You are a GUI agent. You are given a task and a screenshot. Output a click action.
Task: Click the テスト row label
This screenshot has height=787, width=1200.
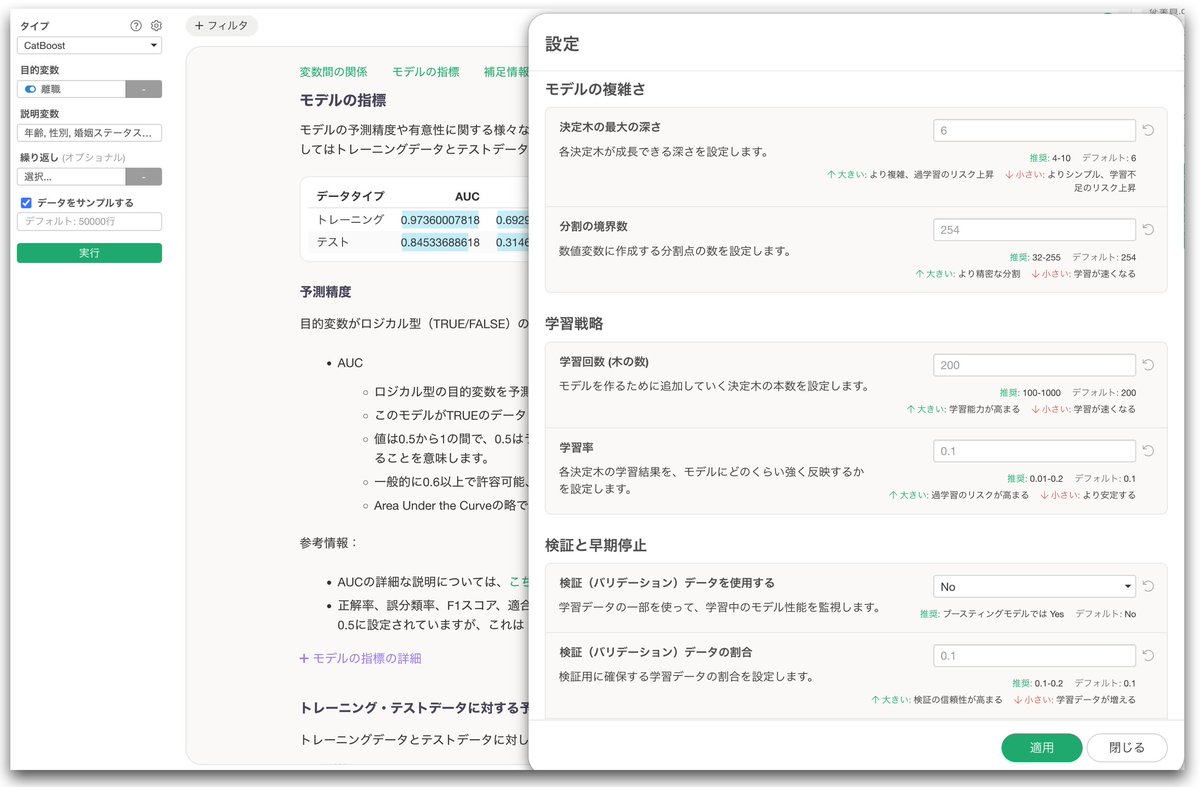tap(332, 242)
